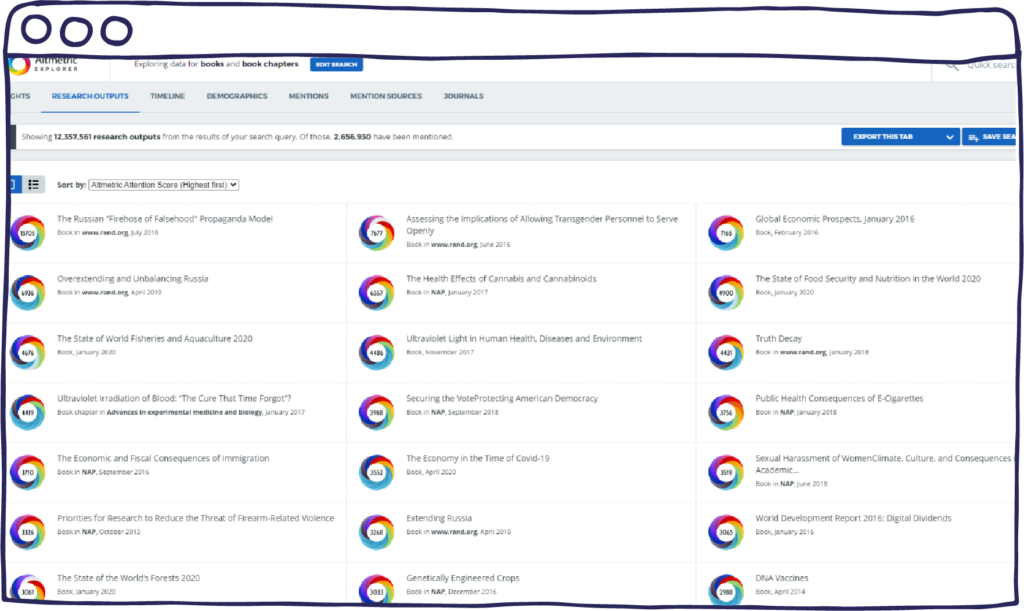The image size is (1024, 611).
Task: Open E-Cigarettes attention score donut
Action: point(726,413)
